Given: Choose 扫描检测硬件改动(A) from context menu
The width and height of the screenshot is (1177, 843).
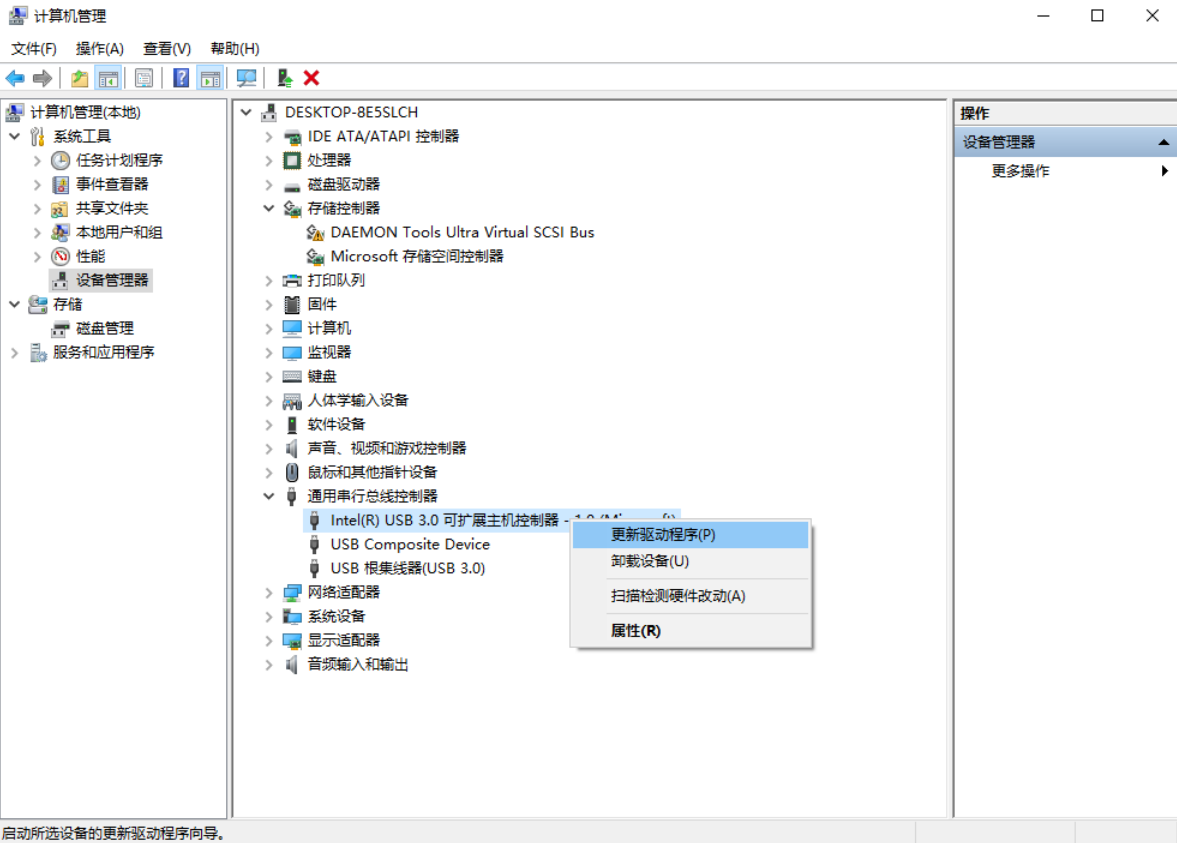Looking at the screenshot, I should (x=691, y=595).
